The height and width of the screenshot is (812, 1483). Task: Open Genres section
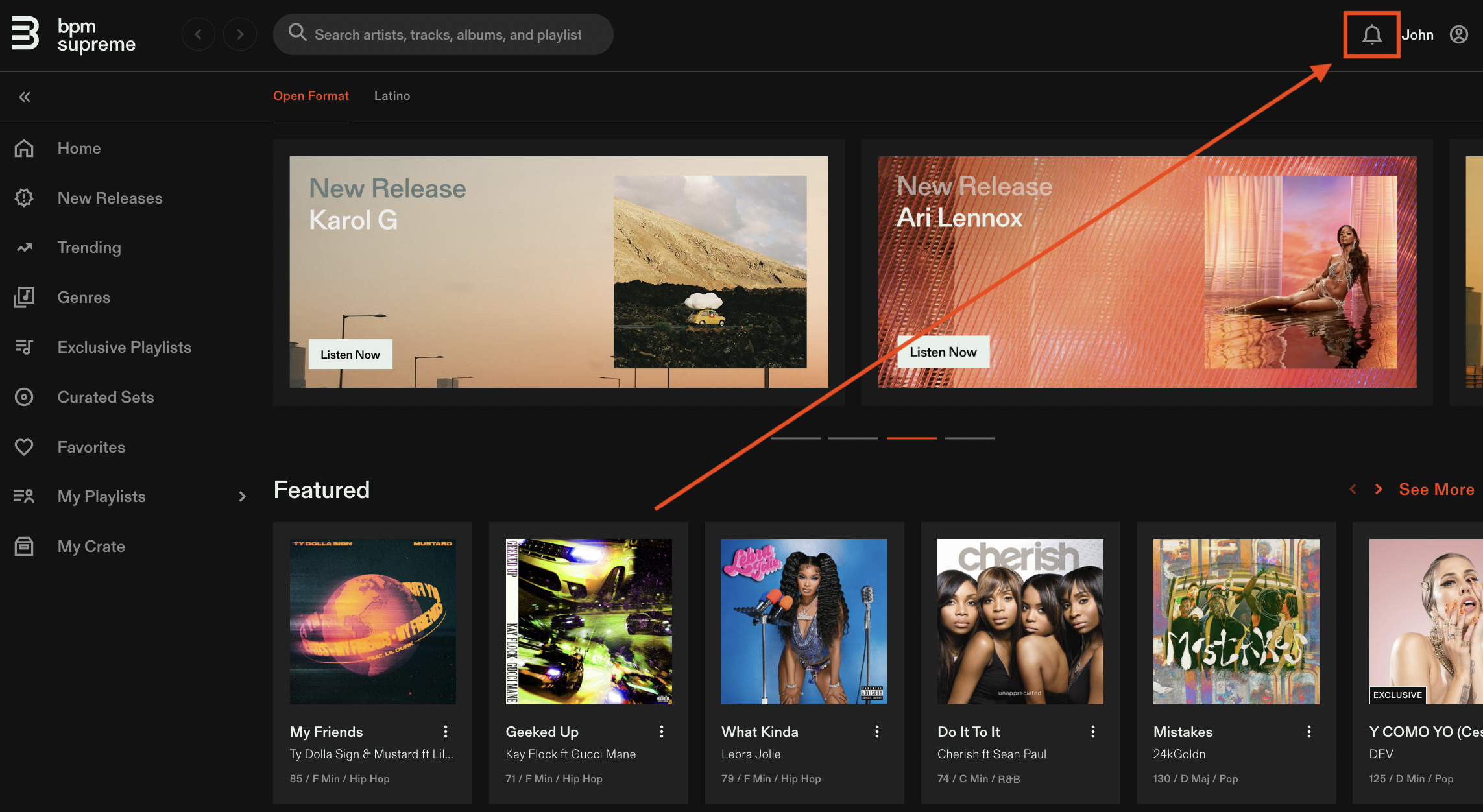coord(84,297)
